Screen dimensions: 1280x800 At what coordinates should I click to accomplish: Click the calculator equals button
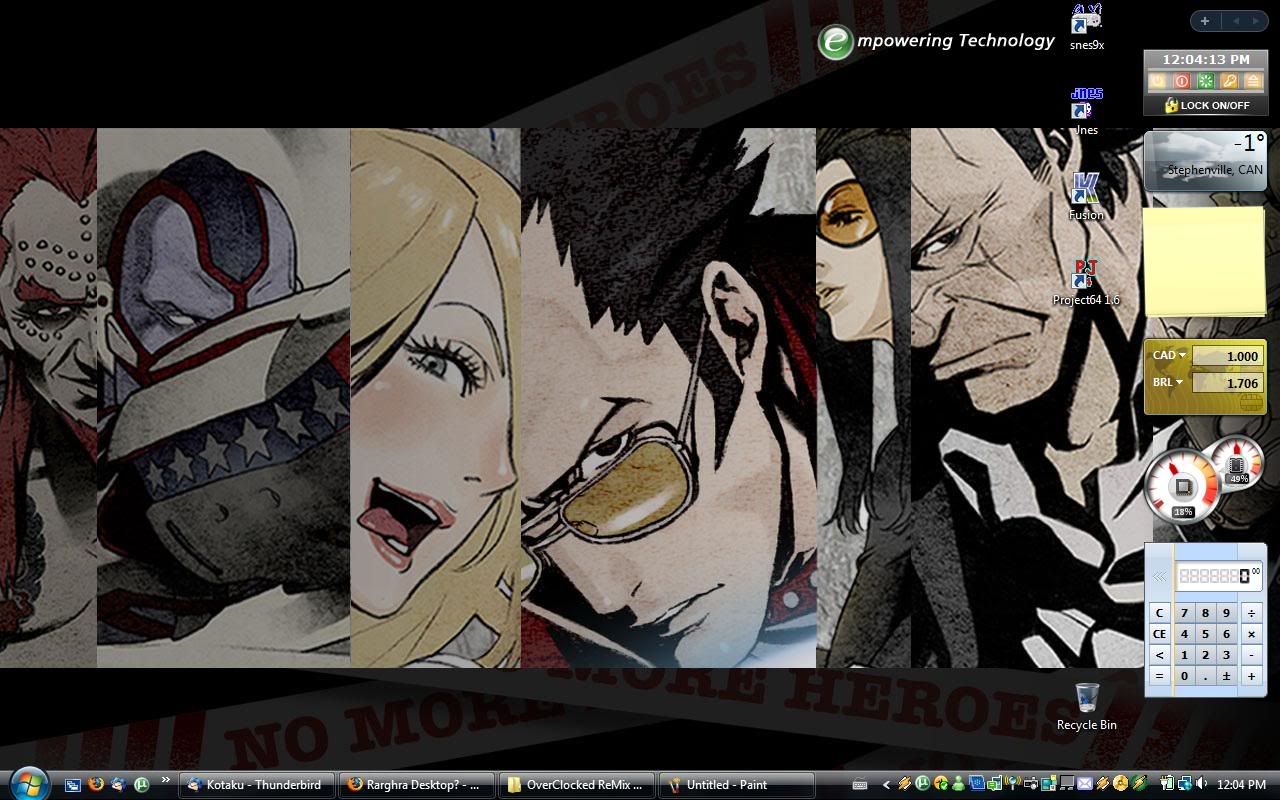[1160, 676]
